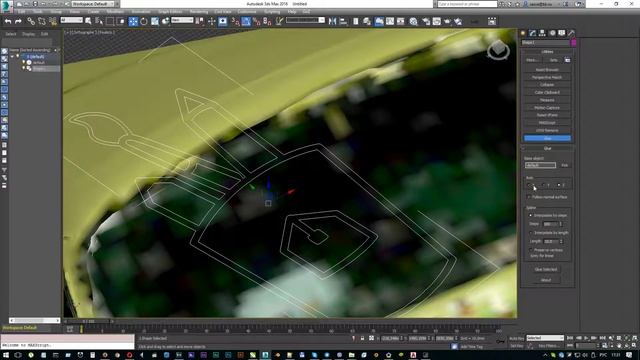Click the Redo arrow in main toolbar
Screen dimensions: 640x360
pyautogui.click(x=18, y=21)
